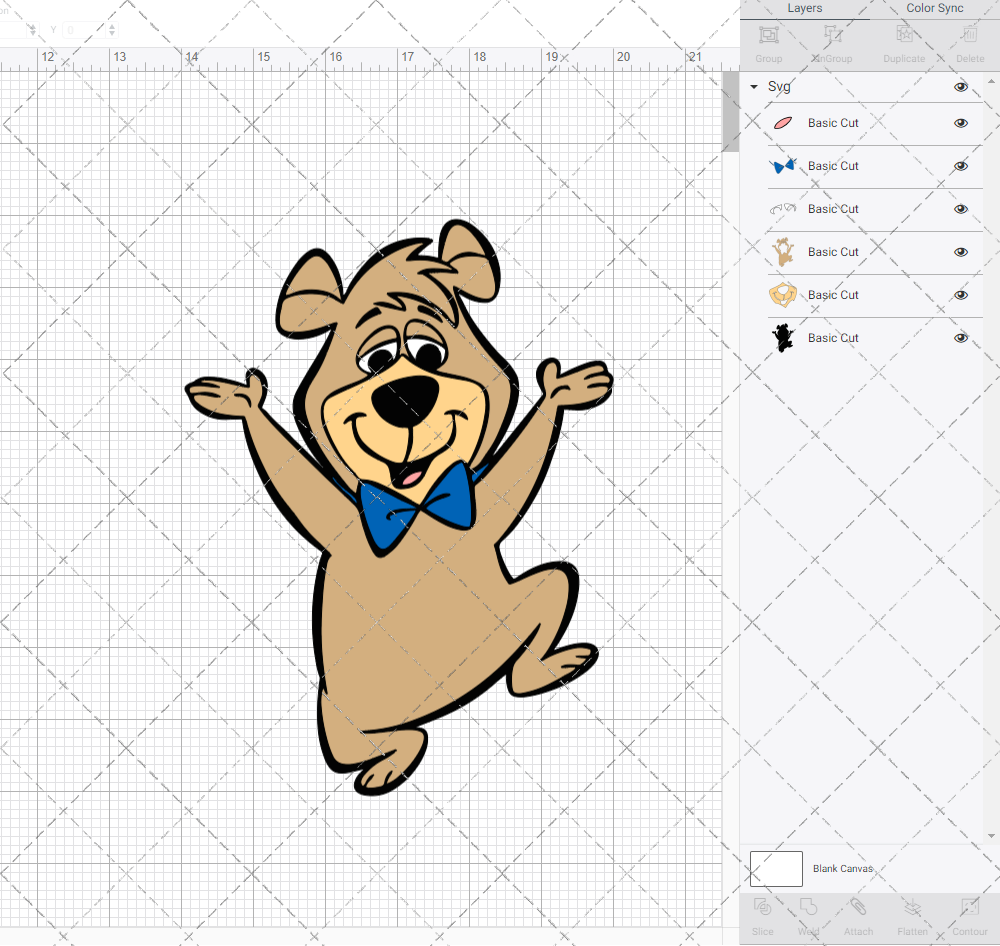Toggle visibility of the entire Svg group
1000x946 pixels.
961,87
